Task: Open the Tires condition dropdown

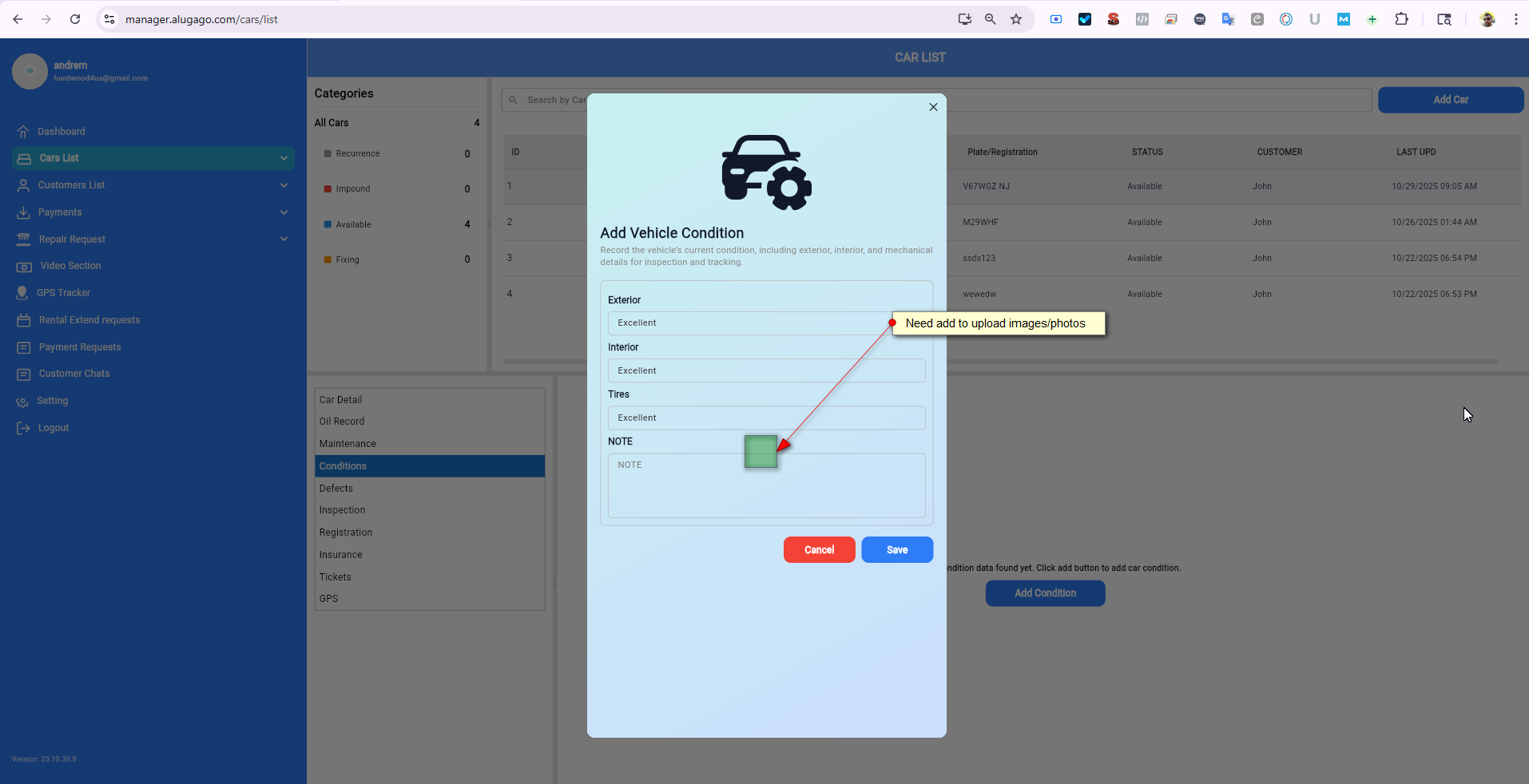Action: coord(766,418)
